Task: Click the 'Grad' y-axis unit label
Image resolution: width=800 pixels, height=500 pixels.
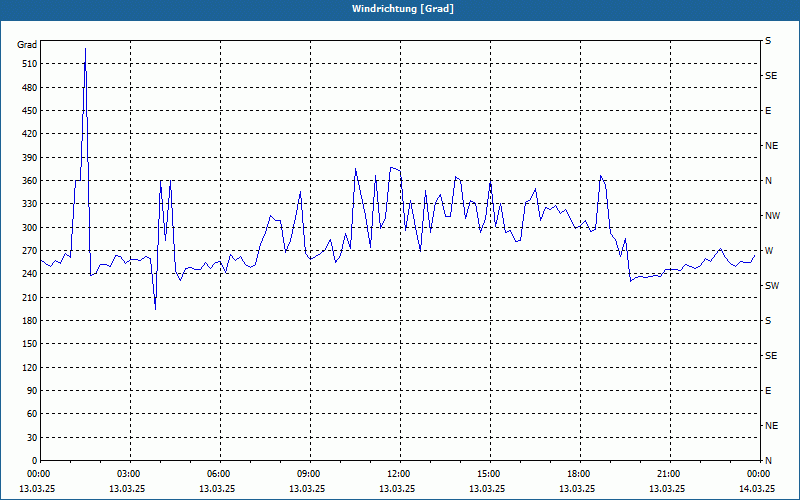Action: pyautogui.click(x=27, y=45)
